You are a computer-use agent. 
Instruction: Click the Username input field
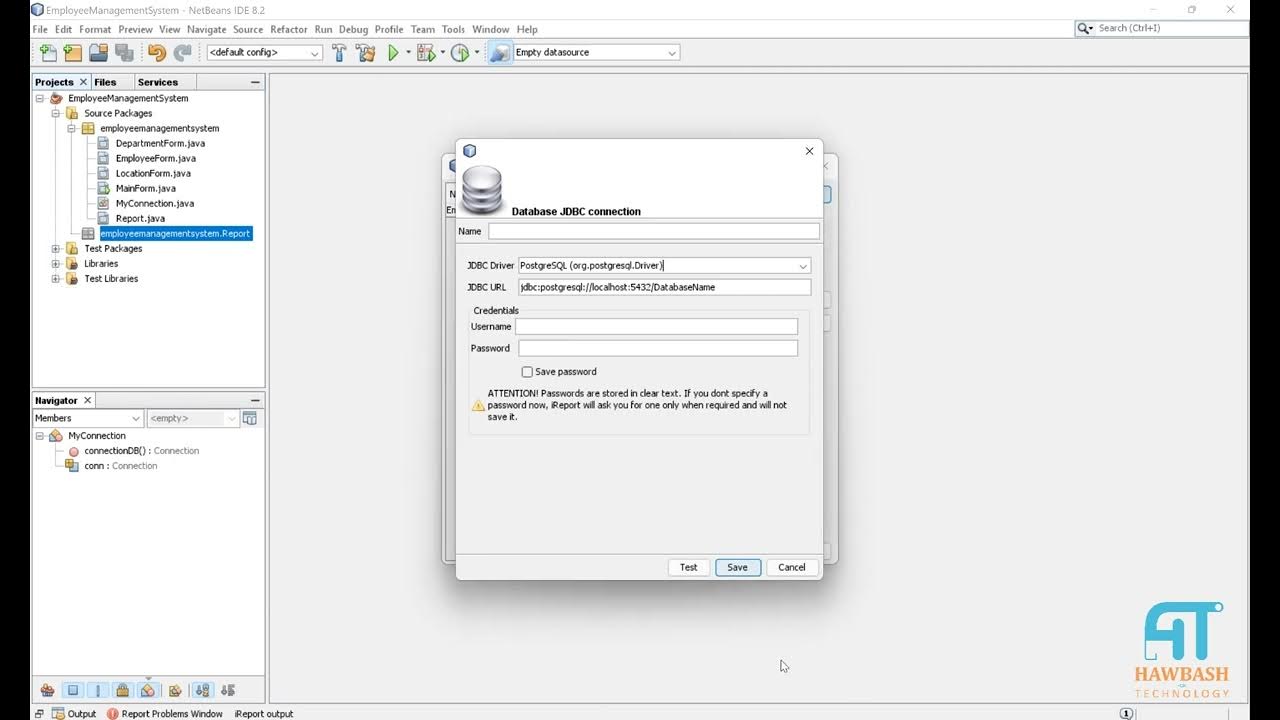click(x=656, y=327)
